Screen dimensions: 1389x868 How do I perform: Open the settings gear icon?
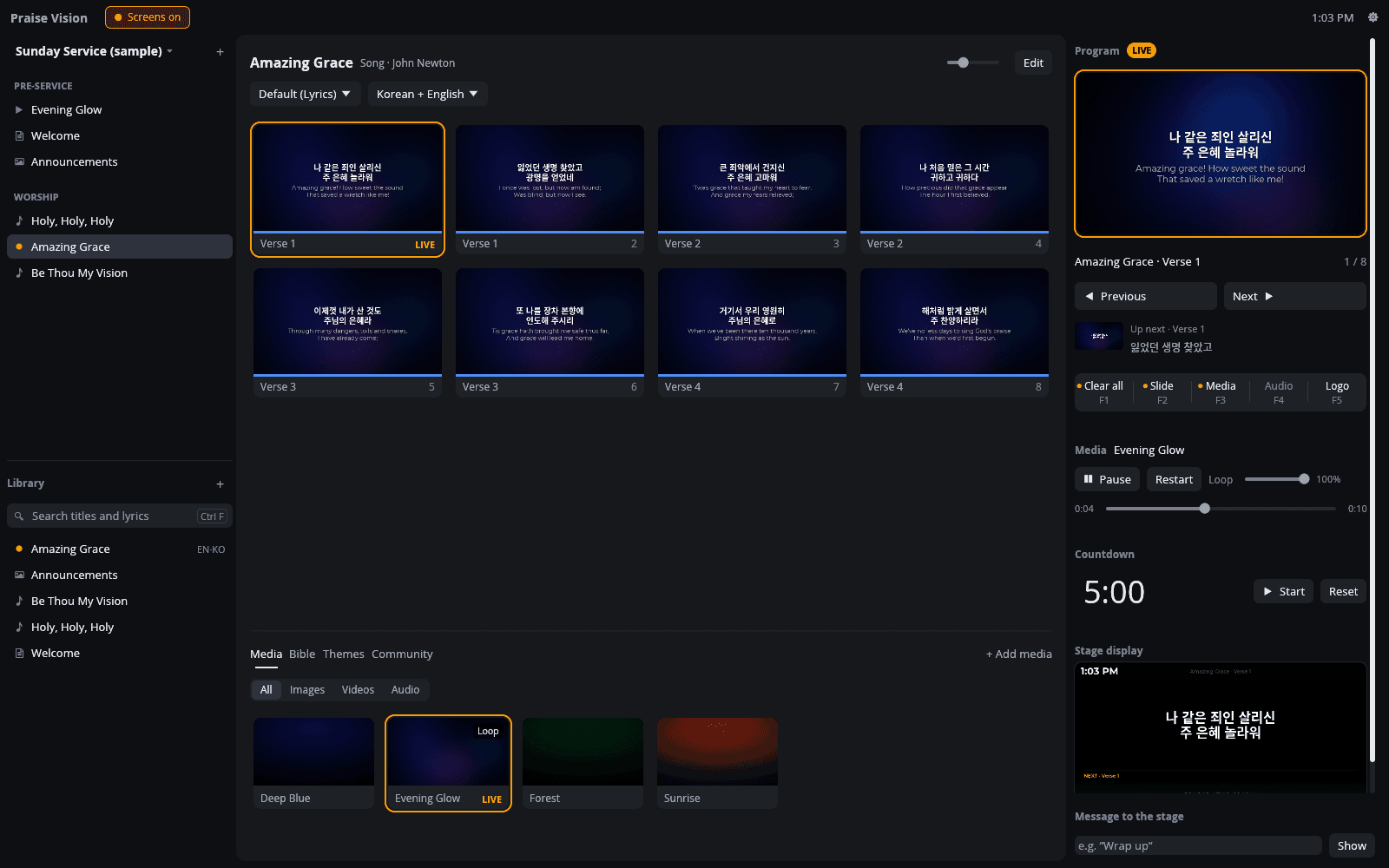pyautogui.click(x=1373, y=17)
